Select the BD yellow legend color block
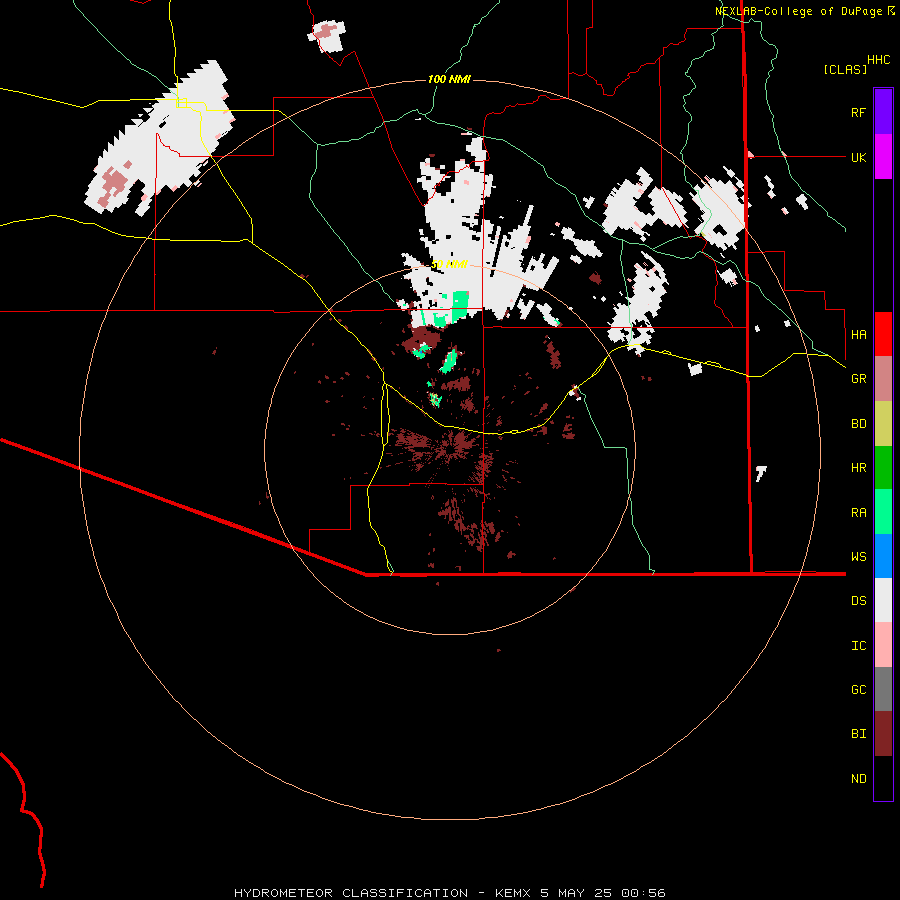Viewport: 900px width, 900px height. pos(883,424)
